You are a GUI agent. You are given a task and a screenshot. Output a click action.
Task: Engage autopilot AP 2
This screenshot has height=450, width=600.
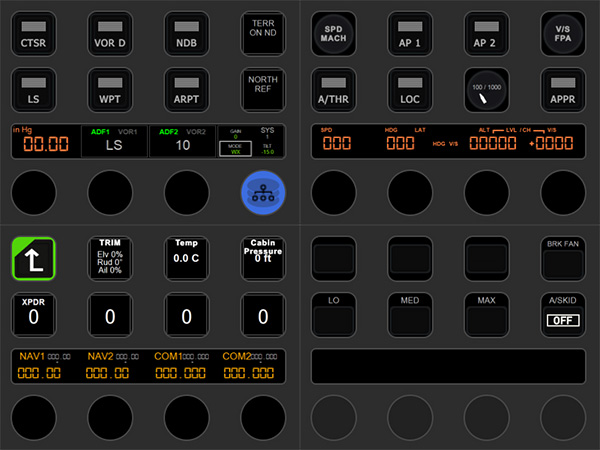click(486, 34)
